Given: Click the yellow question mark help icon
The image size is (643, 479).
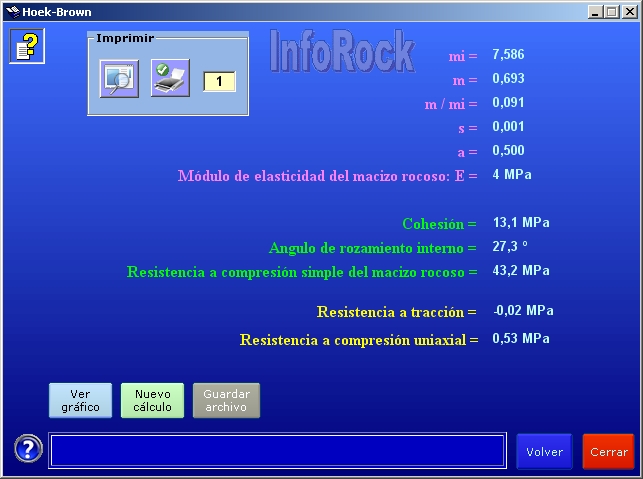Looking at the screenshot, I should click(x=27, y=46).
